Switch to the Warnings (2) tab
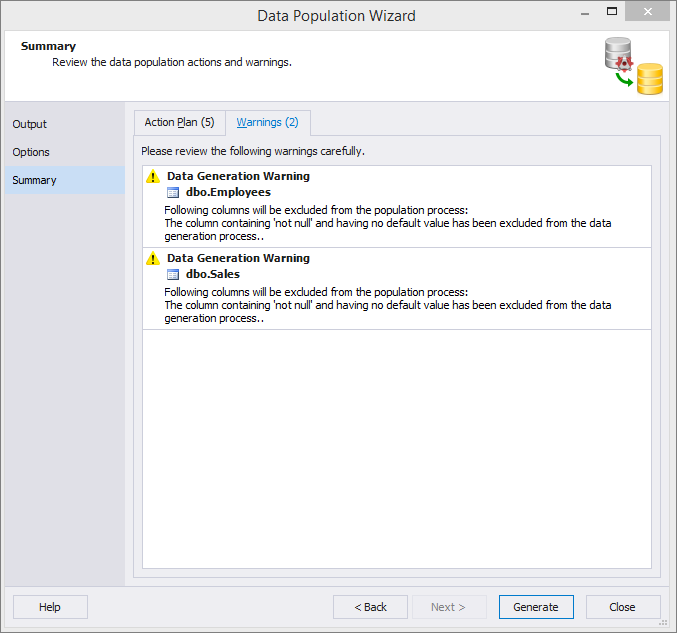Image resolution: width=677 pixels, height=633 pixels. pyautogui.click(x=267, y=123)
